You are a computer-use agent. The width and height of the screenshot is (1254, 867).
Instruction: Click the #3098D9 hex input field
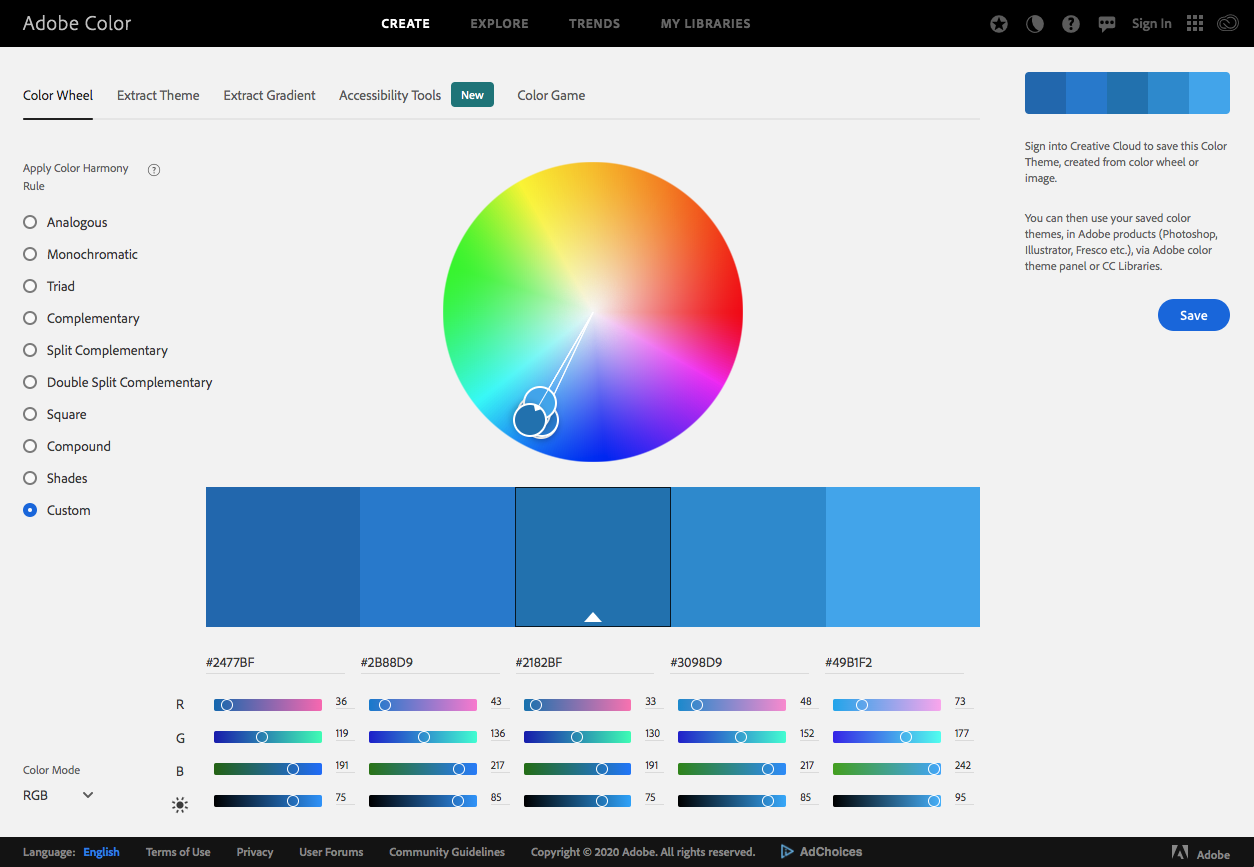pyautogui.click(x=740, y=663)
